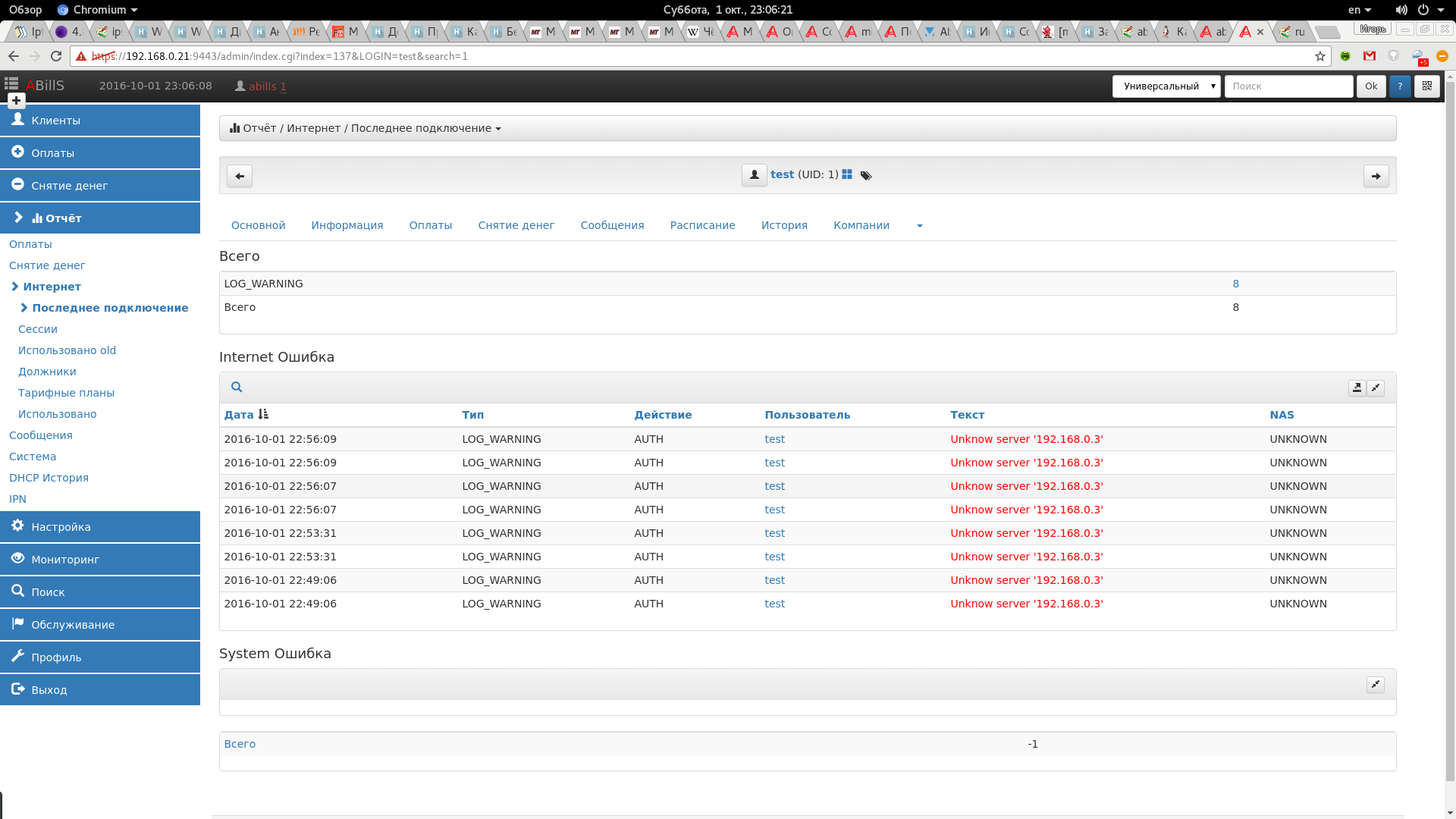Open Мониторинг sidebar section
The width and height of the screenshot is (1456, 819).
pos(100,560)
